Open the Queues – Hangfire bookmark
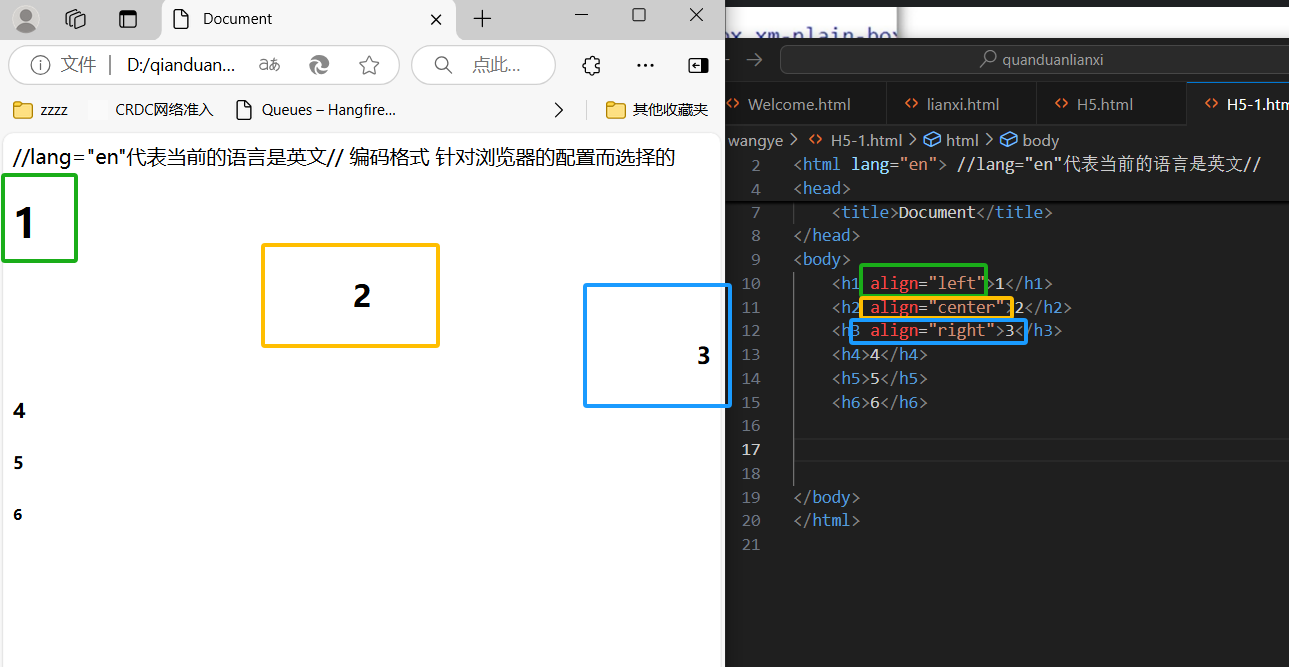Image resolution: width=1289 pixels, height=667 pixels. point(315,110)
